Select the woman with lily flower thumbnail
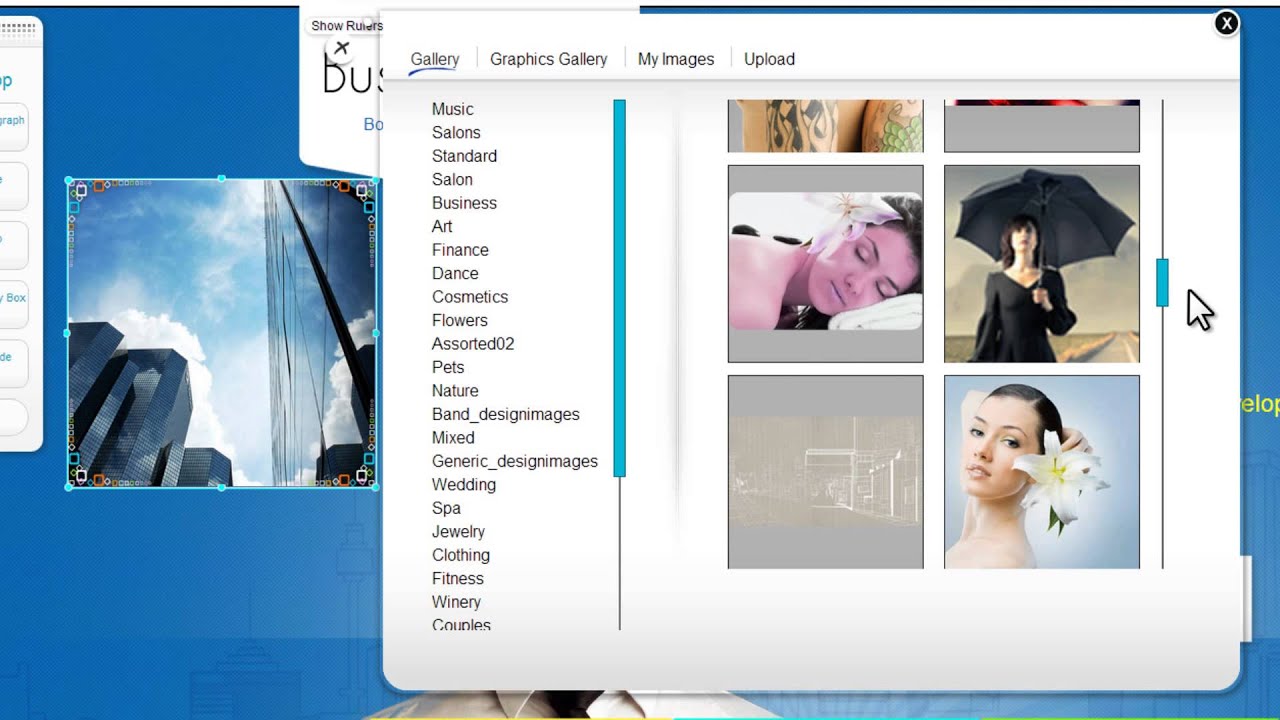 (1041, 472)
